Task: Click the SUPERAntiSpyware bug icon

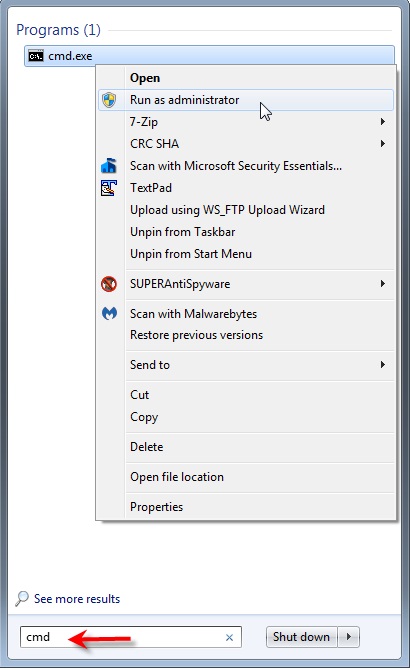Action: pyautogui.click(x=109, y=284)
